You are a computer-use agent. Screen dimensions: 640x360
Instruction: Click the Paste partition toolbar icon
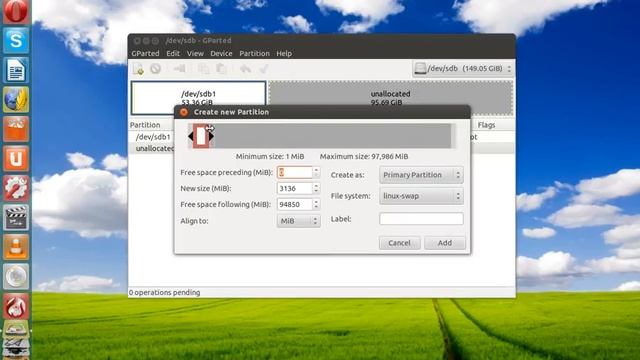click(221, 69)
